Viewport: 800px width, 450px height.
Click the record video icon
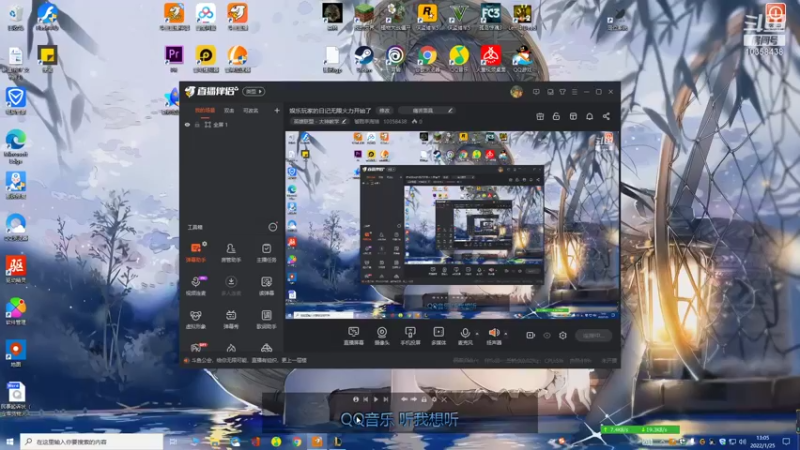(x=531, y=335)
